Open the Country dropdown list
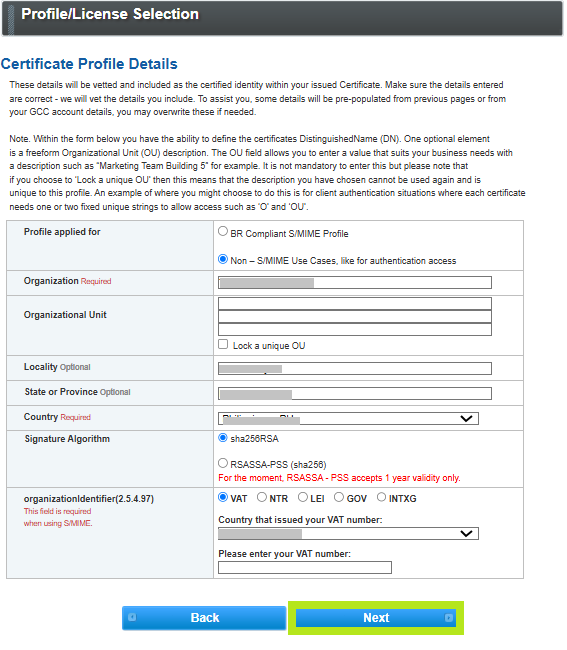The height and width of the screenshot is (650, 567). [x=348, y=418]
